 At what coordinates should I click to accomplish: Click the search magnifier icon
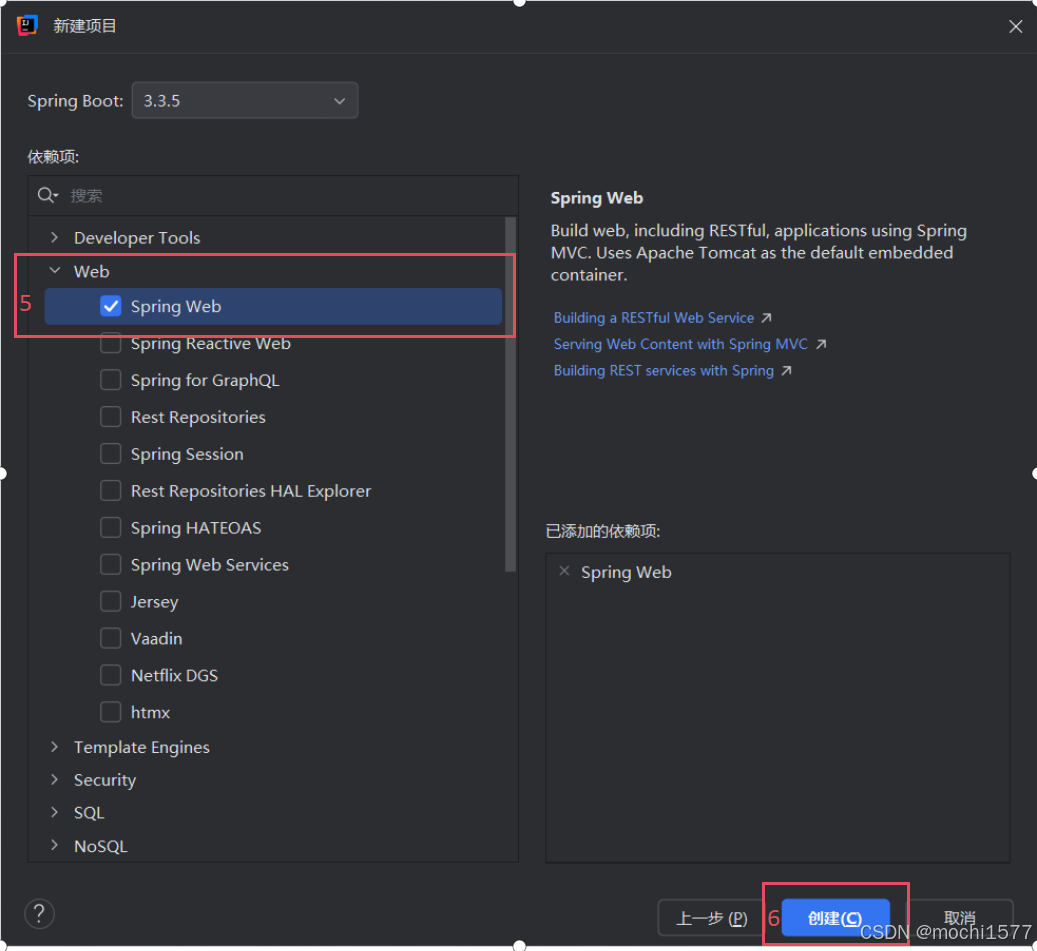(x=48, y=195)
